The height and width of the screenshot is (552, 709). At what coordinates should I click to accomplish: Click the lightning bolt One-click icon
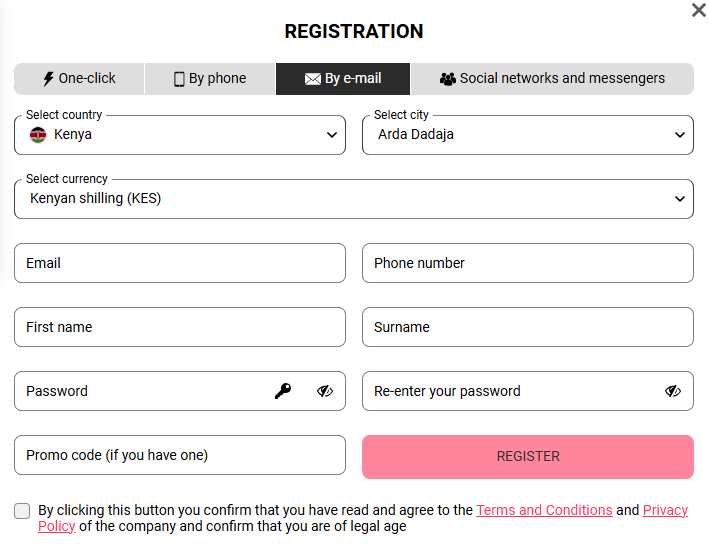[48, 79]
